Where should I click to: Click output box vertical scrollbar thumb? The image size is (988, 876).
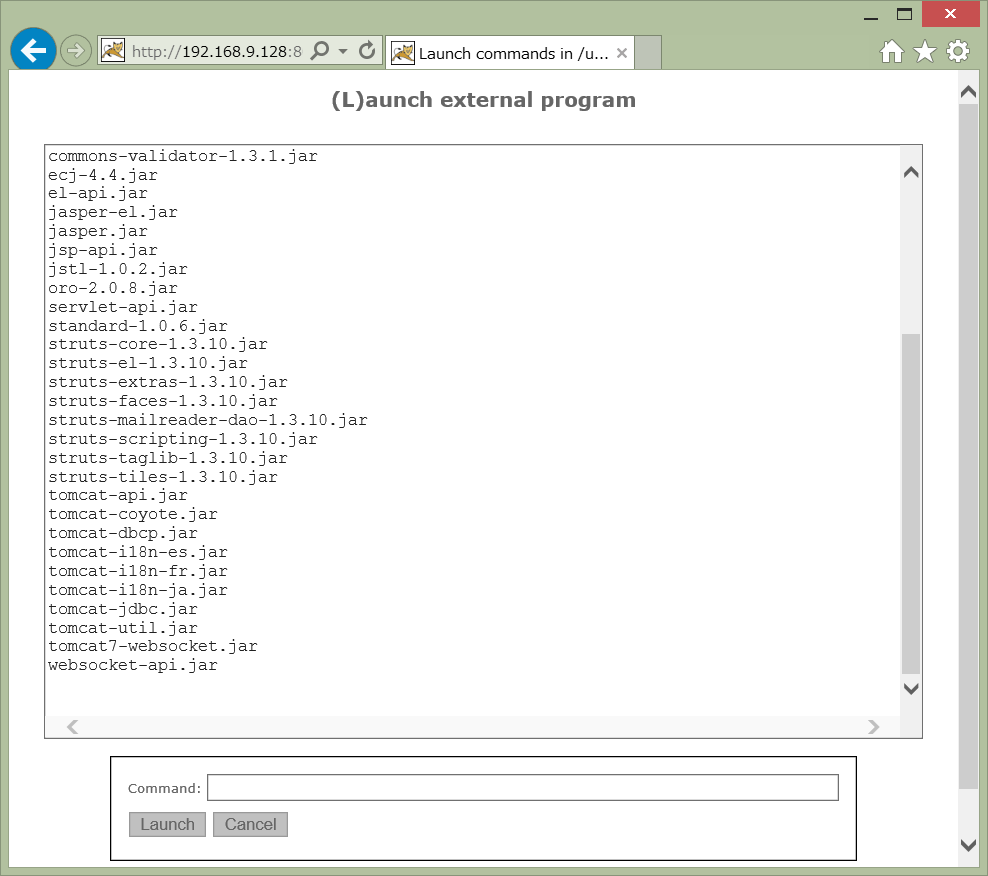(910, 504)
